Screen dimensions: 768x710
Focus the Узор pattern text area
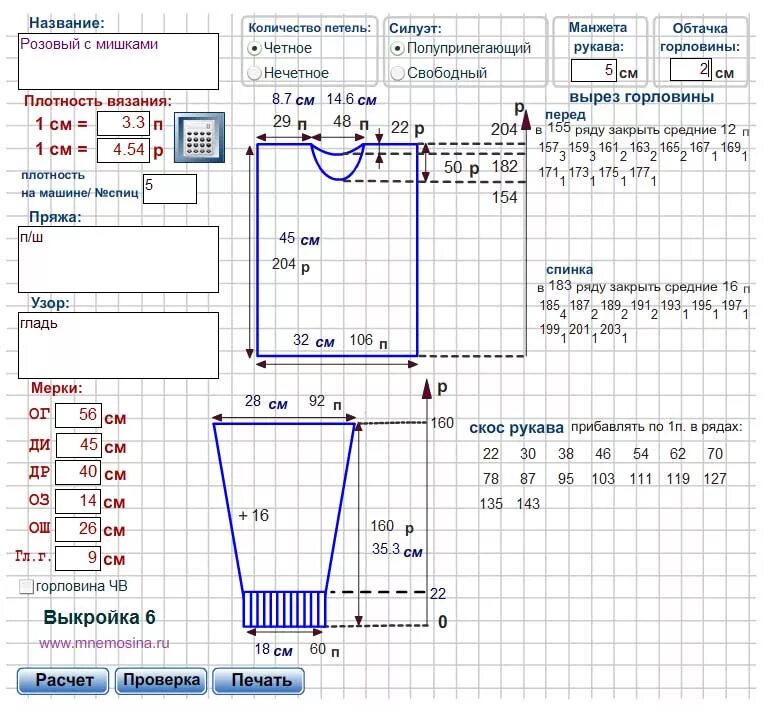(x=119, y=345)
